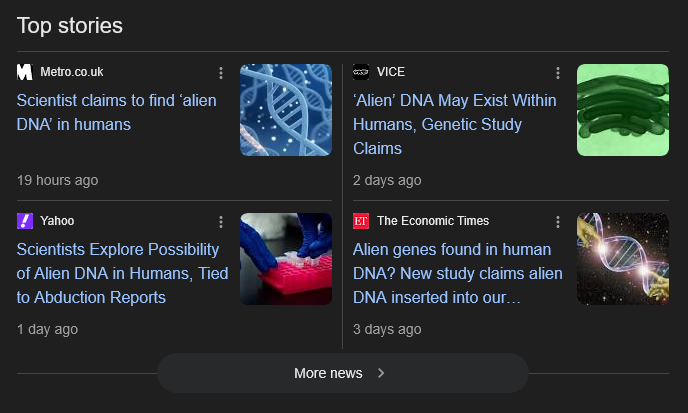
Task: Open three-dot menu for Metro.co.uk story
Action: (221, 73)
